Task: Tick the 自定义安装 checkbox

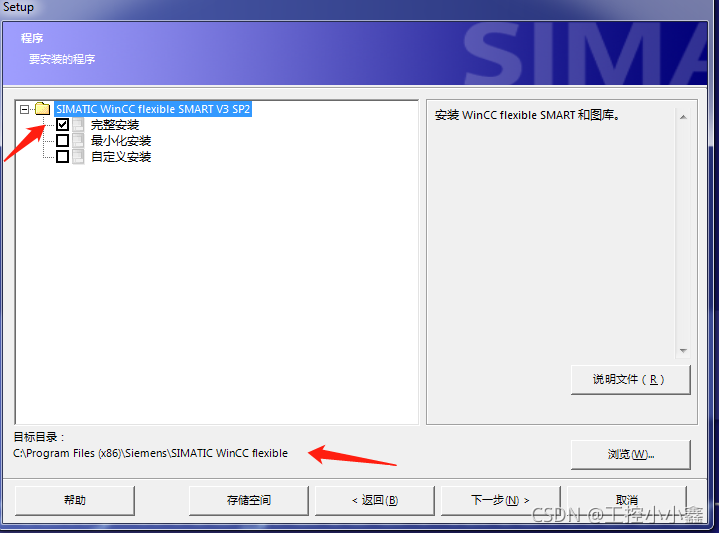Action: coord(63,156)
